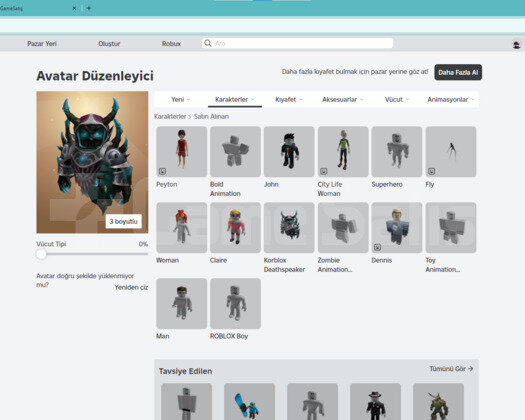Screen dimensions: 525x420
Task: Open the Aksesuarlar dropdown tab
Action: [x=343, y=99]
